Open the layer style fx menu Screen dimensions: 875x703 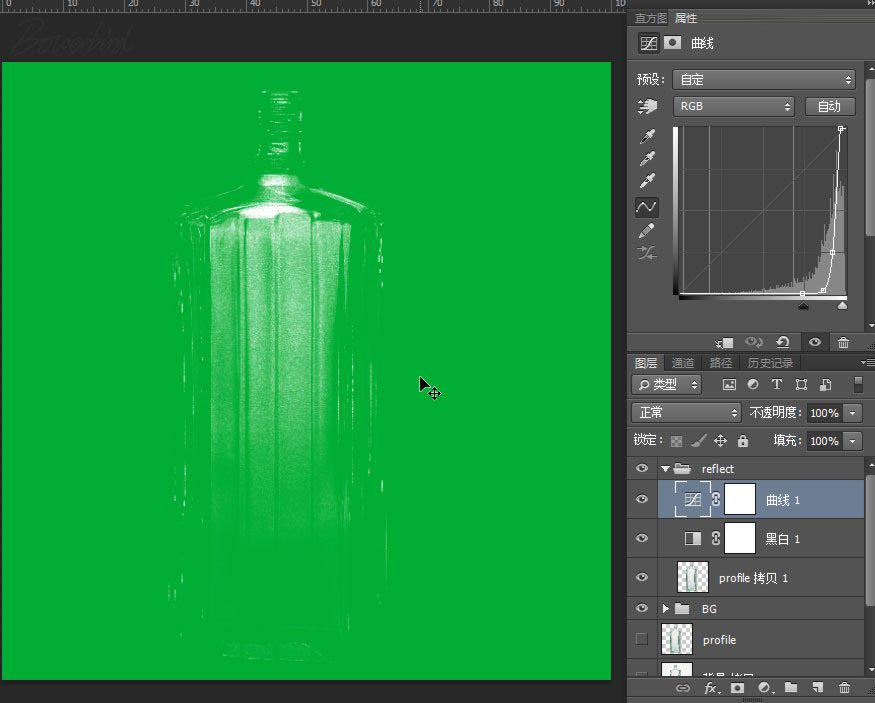(x=711, y=688)
